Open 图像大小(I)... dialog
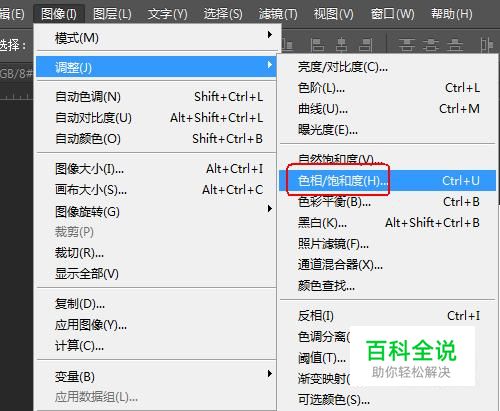Viewport: 500px width, 411px height. click(156, 169)
